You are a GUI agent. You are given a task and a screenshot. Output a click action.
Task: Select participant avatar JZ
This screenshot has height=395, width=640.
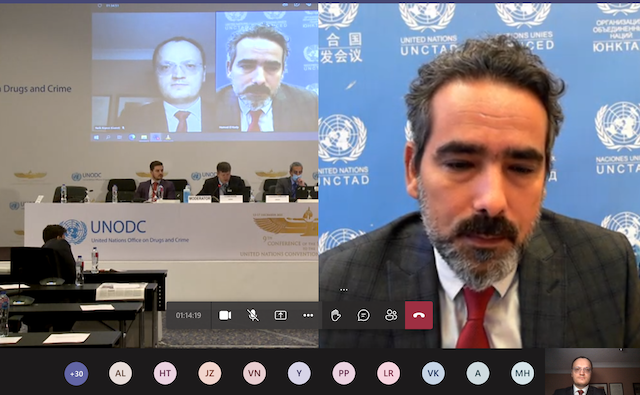210,373
